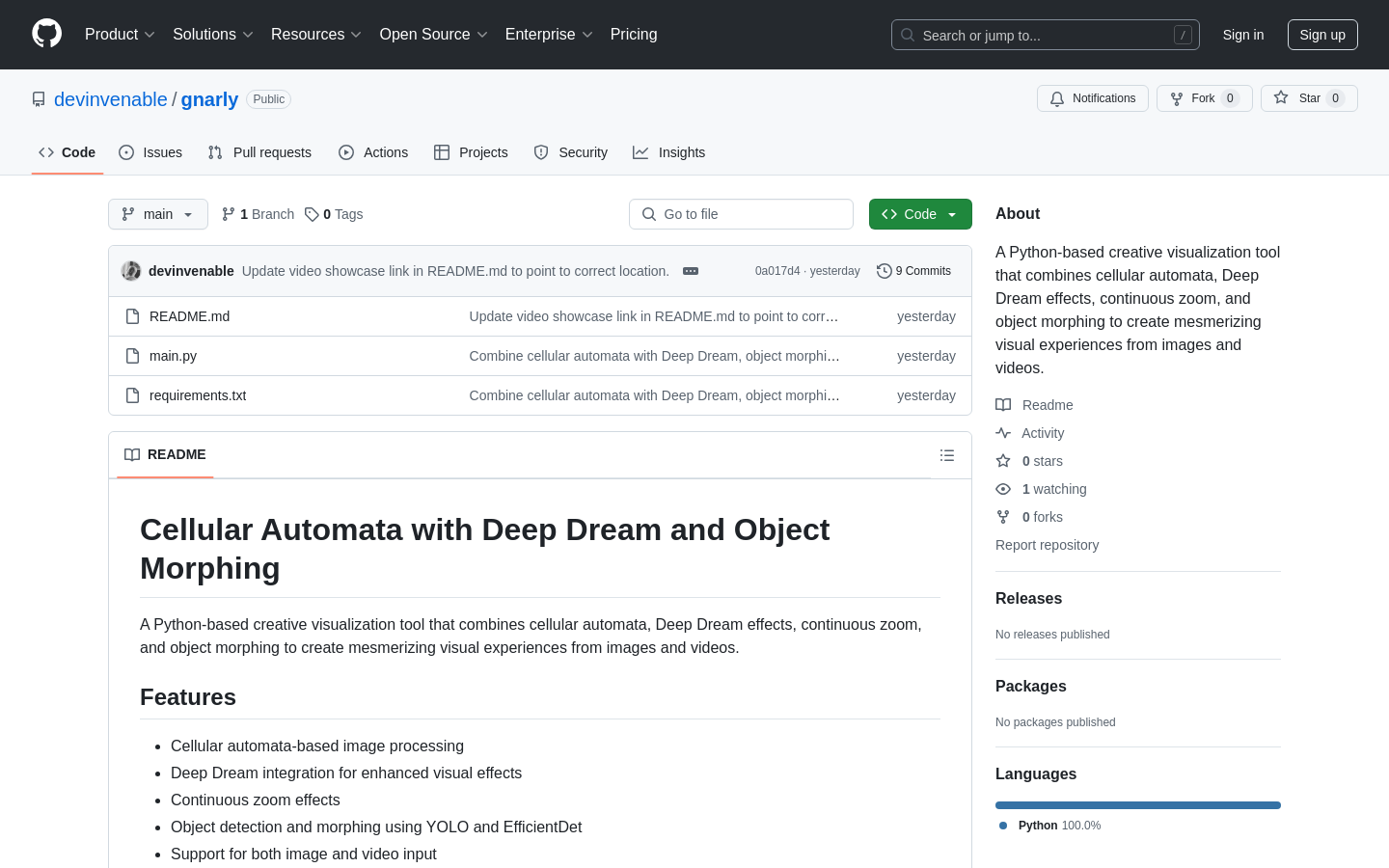Screen dimensions: 1389x868
Task: Open README.md's latest commit message
Action: [654, 316]
